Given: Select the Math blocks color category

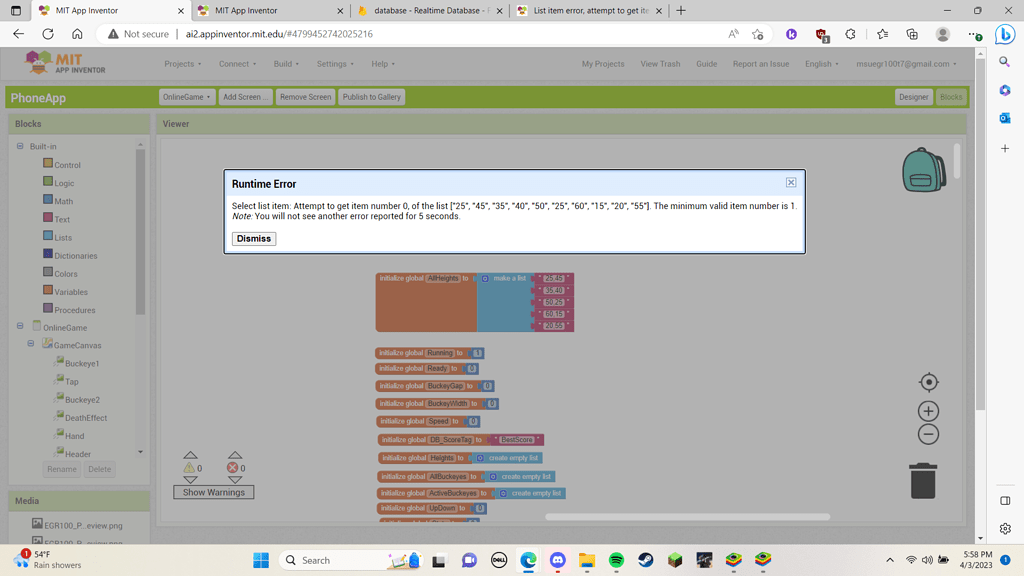Looking at the screenshot, I should pos(63,201).
